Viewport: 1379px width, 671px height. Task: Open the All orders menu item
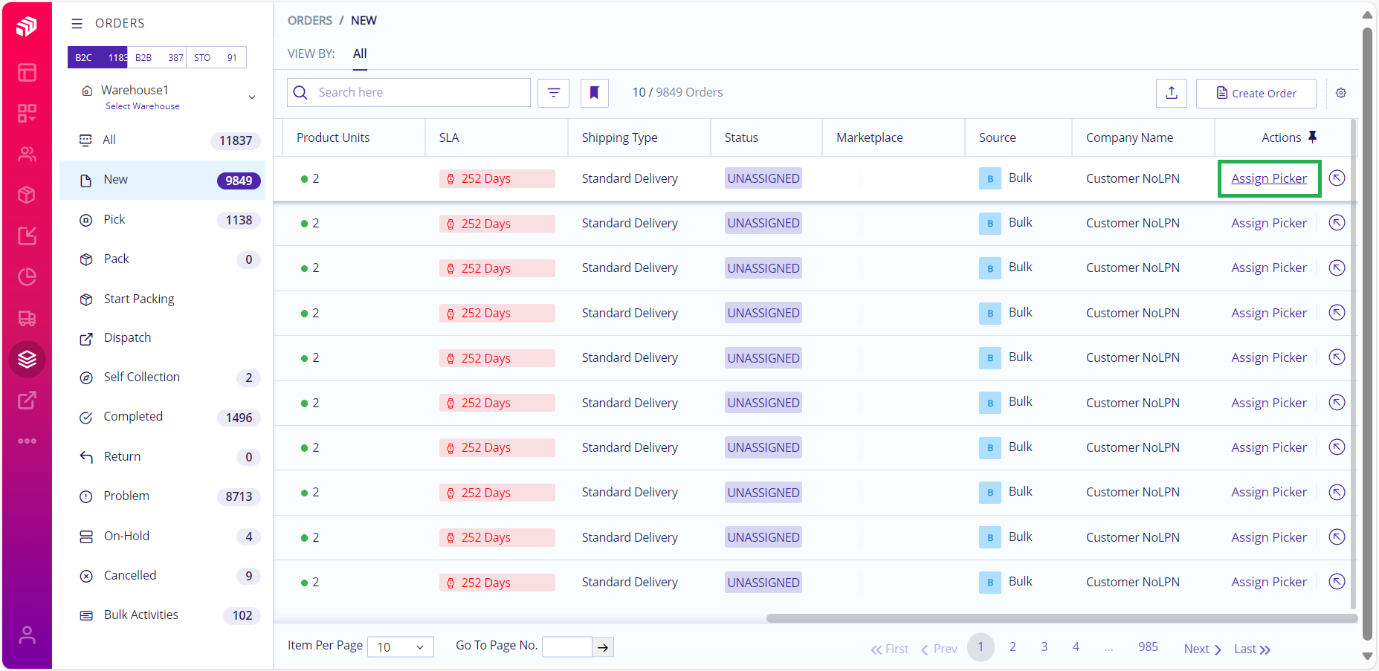coord(163,140)
